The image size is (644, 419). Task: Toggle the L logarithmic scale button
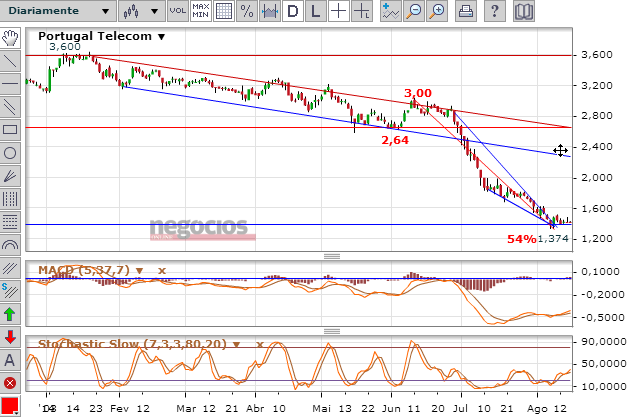point(316,11)
